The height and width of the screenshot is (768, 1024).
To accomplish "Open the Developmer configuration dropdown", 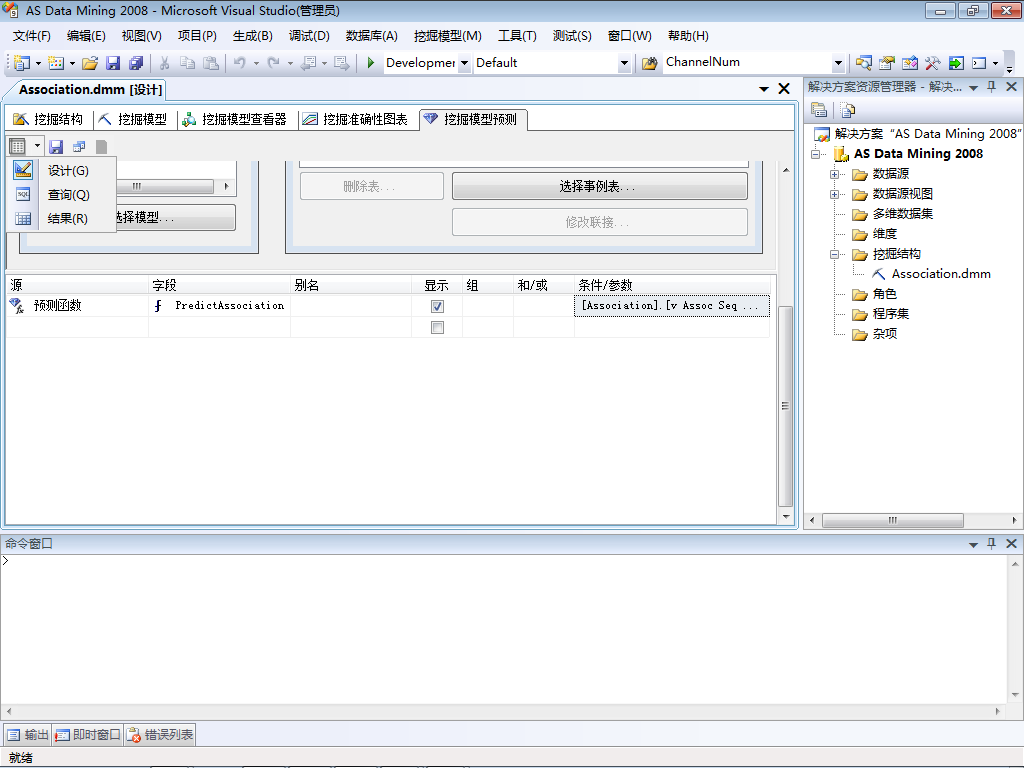I will [464, 63].
